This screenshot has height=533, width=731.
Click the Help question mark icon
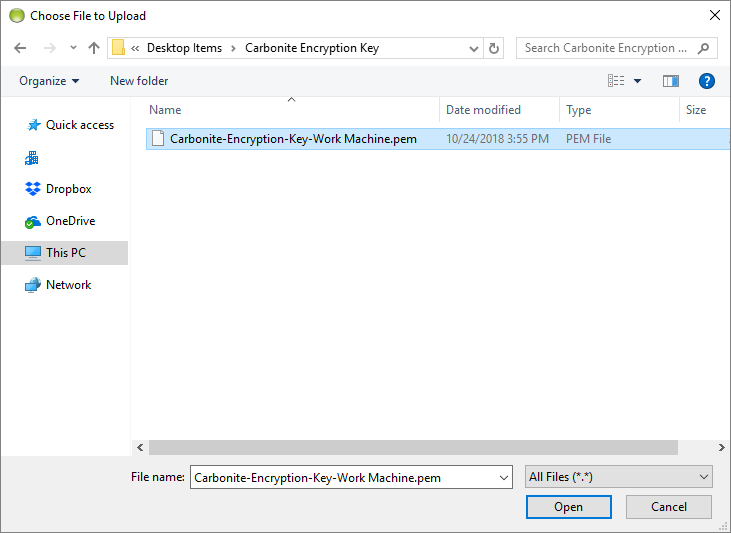point(706,81)
